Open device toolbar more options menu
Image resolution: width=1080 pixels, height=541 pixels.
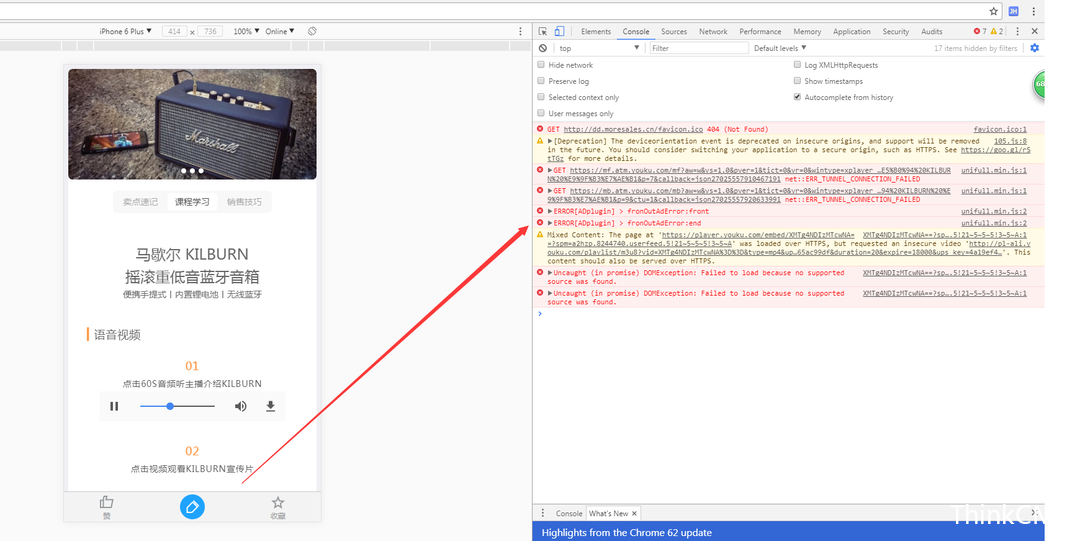pyautogui.click(x=520, y=31)
